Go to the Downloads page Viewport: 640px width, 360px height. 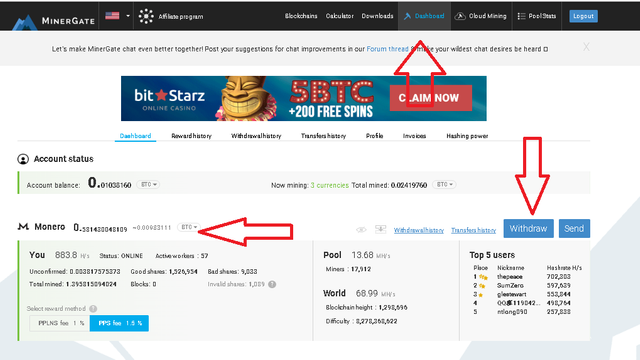[x=377, y=16]
